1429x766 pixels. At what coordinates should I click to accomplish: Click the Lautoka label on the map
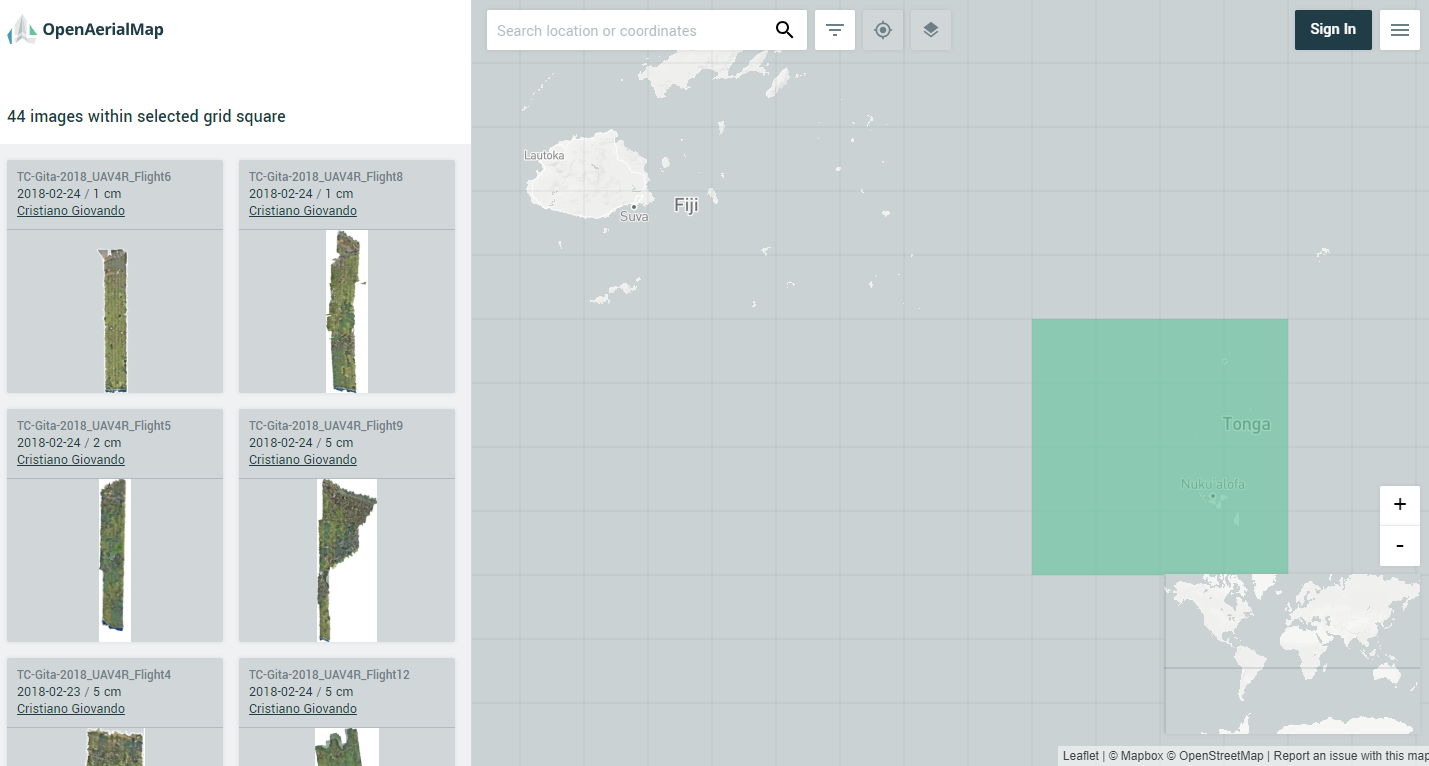click(x=544, y=156)
